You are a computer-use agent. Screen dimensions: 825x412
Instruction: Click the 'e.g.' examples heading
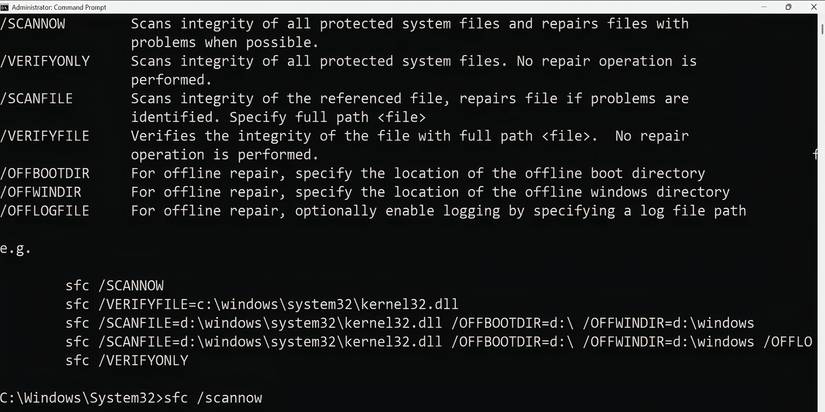click(x=16, y=248)
